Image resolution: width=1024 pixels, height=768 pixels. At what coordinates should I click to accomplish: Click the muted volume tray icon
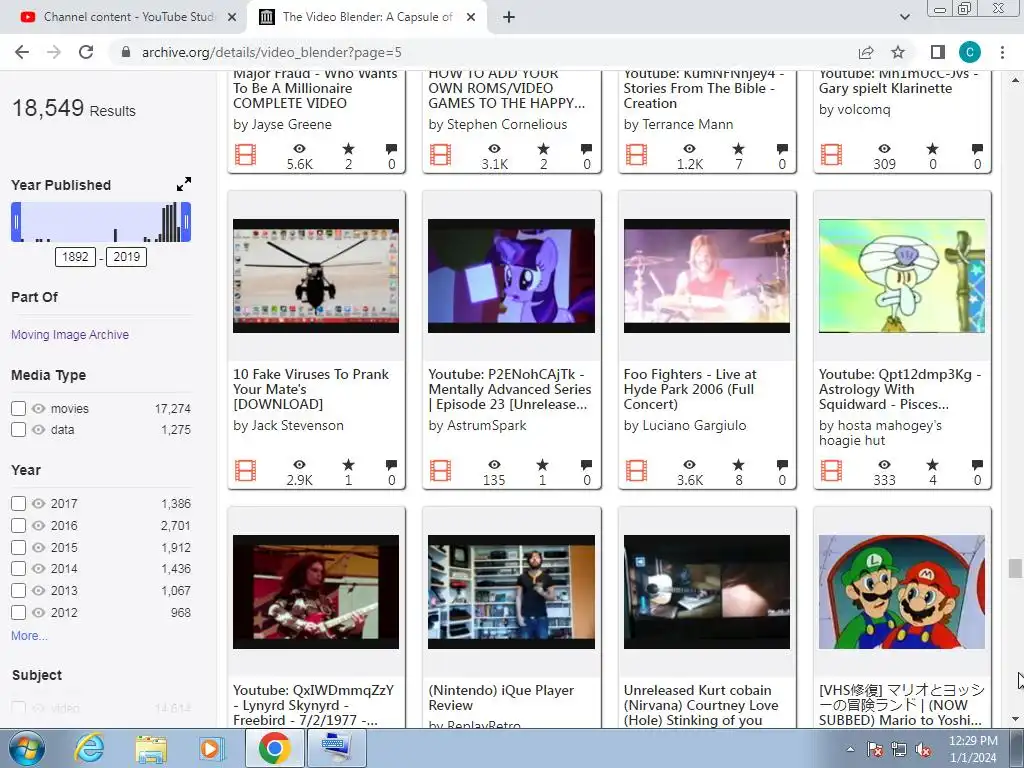[923, 750]
